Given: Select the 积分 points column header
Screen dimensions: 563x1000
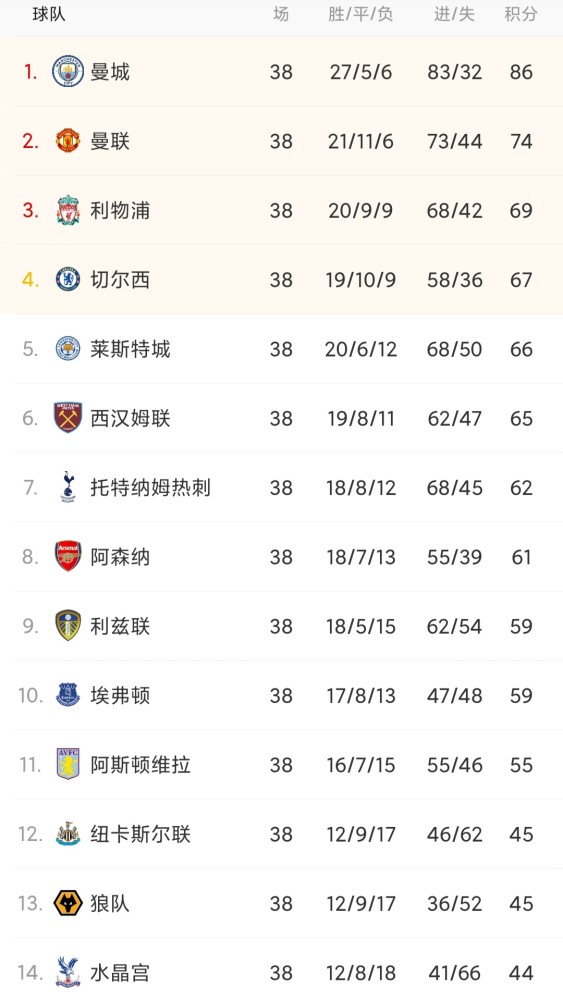Looking at the screenshot, I should [521, 14].
